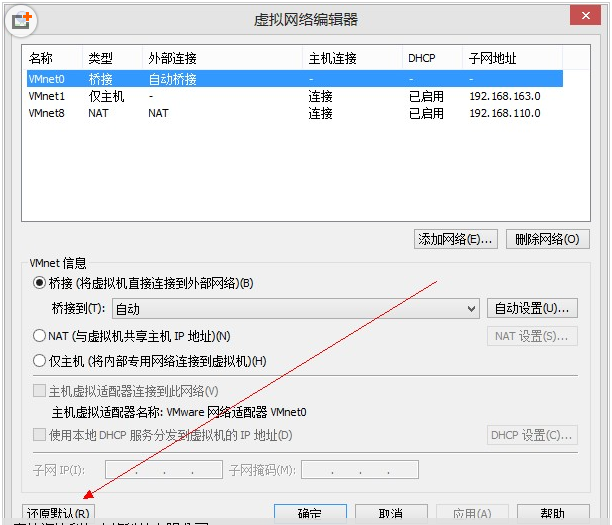Click the Virtual Network Editor title bar icon
Image resolution: width=612 pixels, height=525 pixels.
(22, 18)
